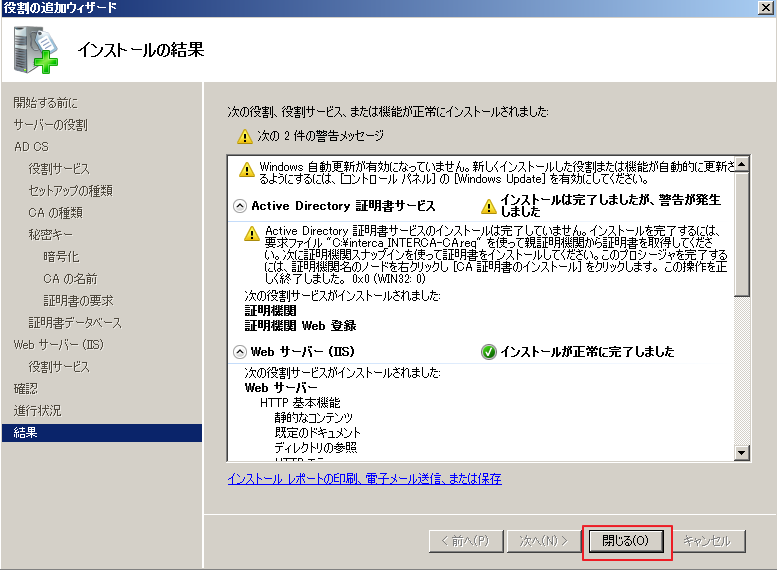Collapse the Active Directory 証明書サービス section
Viewport: 777px width, 570px height.
click(x=240, y=206)
